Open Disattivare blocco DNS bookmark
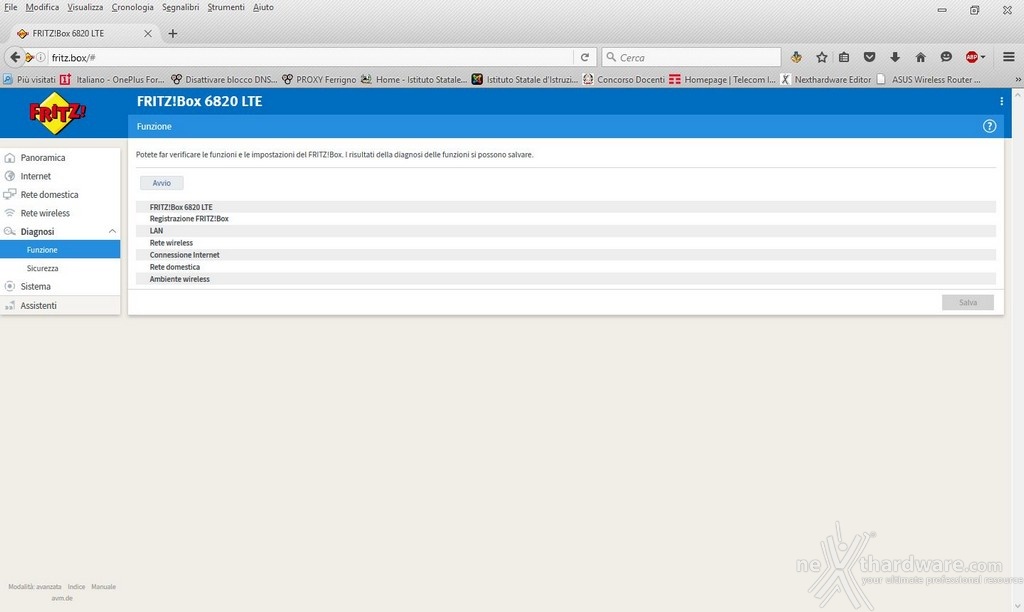 pos(224,80)
